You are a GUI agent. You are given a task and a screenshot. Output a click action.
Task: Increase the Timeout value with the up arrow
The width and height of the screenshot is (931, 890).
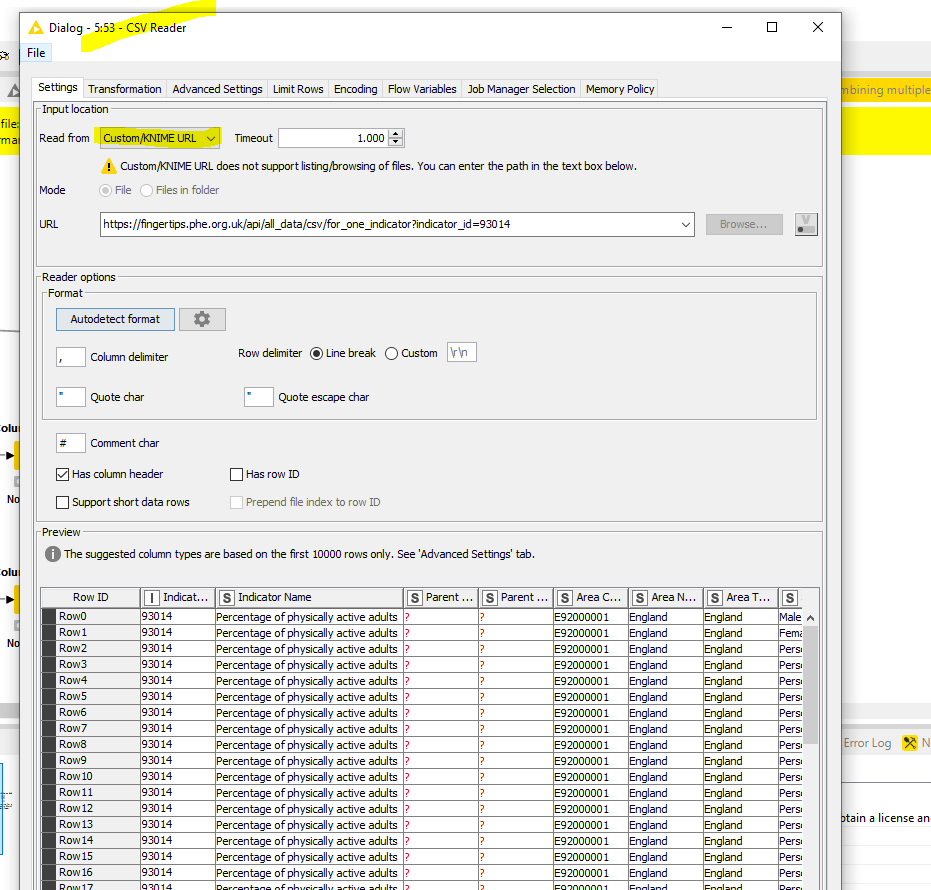pos(397,134)
